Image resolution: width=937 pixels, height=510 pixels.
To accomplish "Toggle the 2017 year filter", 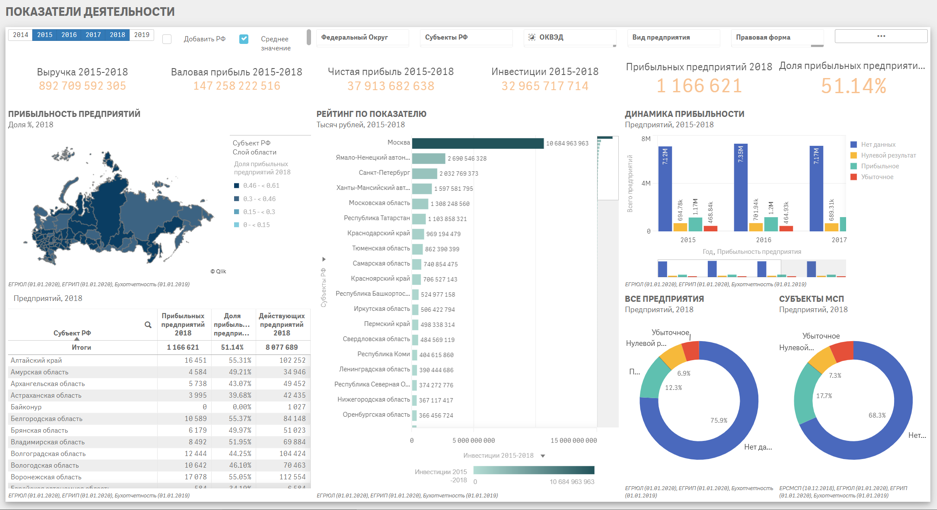I will point(93,35).
